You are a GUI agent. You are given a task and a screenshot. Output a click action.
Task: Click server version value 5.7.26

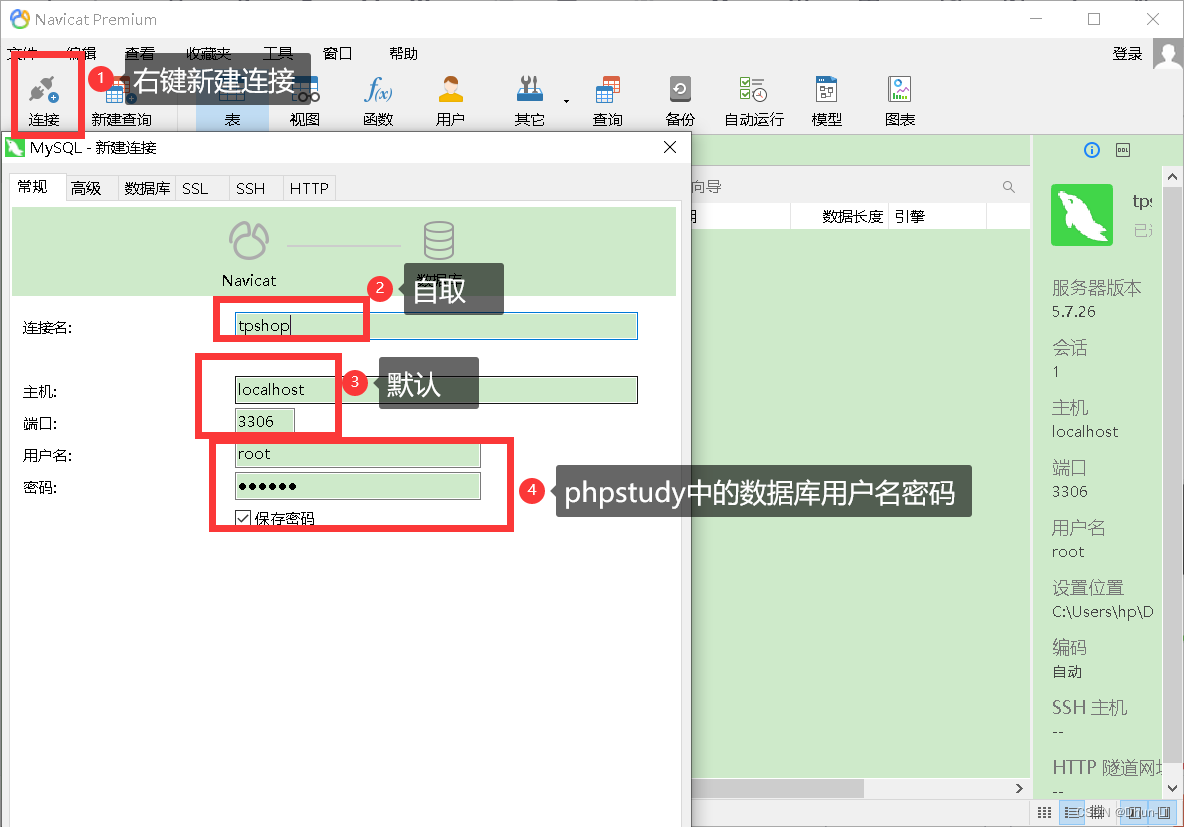1073,311
